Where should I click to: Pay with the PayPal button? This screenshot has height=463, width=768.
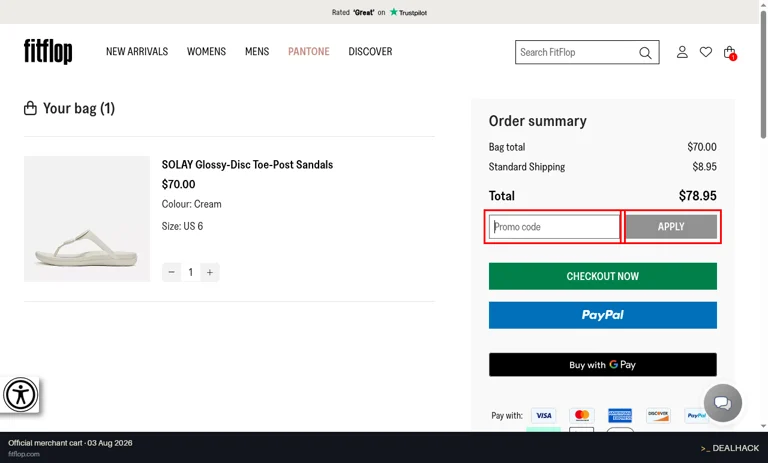pyautogui.click(x=602, y=315)
